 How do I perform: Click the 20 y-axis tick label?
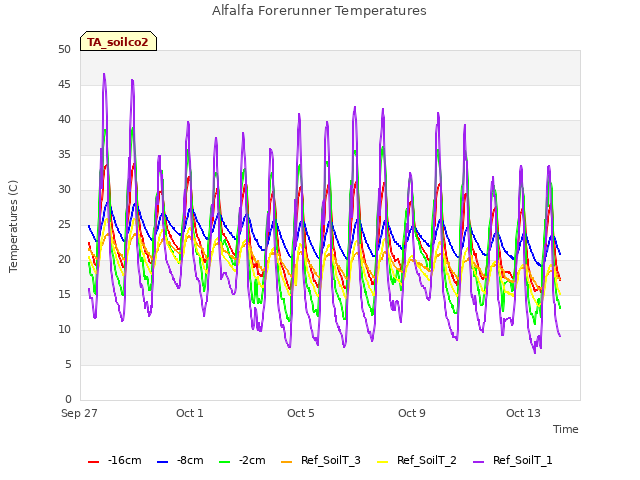pos(64,260)
